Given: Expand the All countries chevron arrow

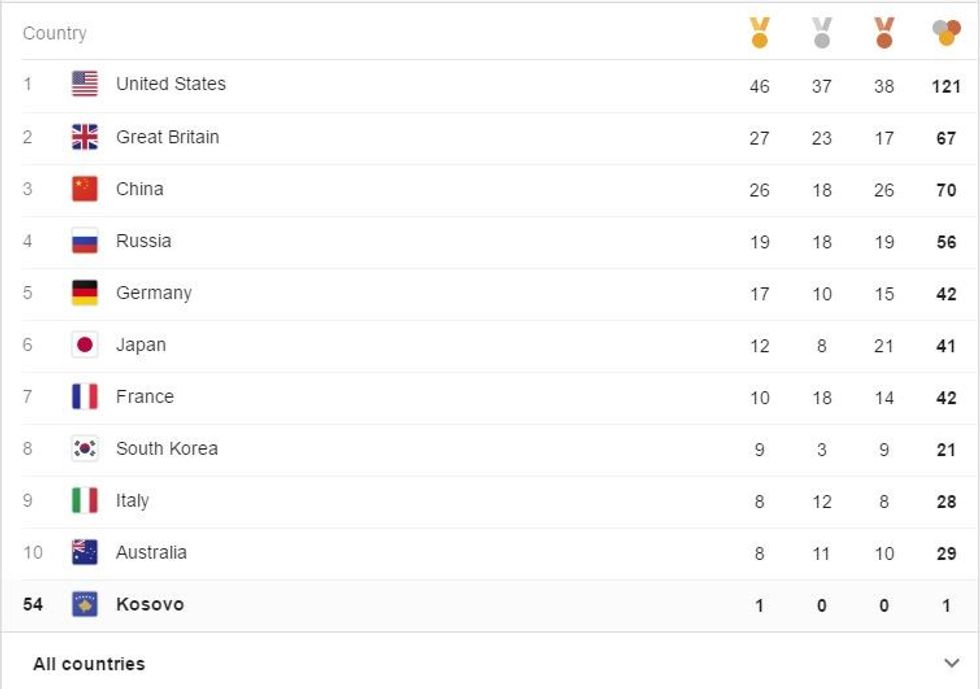Looking at the screenshot, I should 951,663.
